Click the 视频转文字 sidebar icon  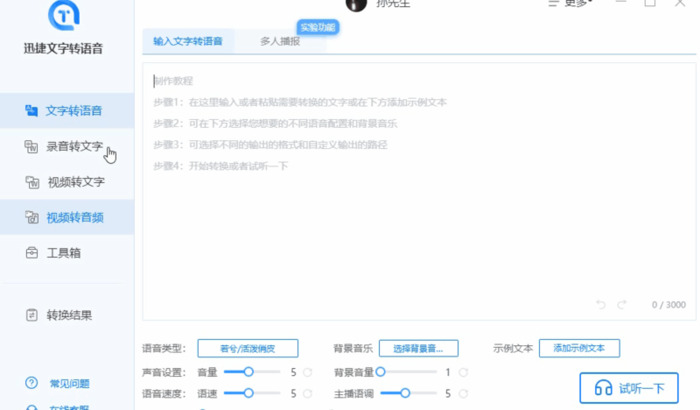(x=32, y=182)
